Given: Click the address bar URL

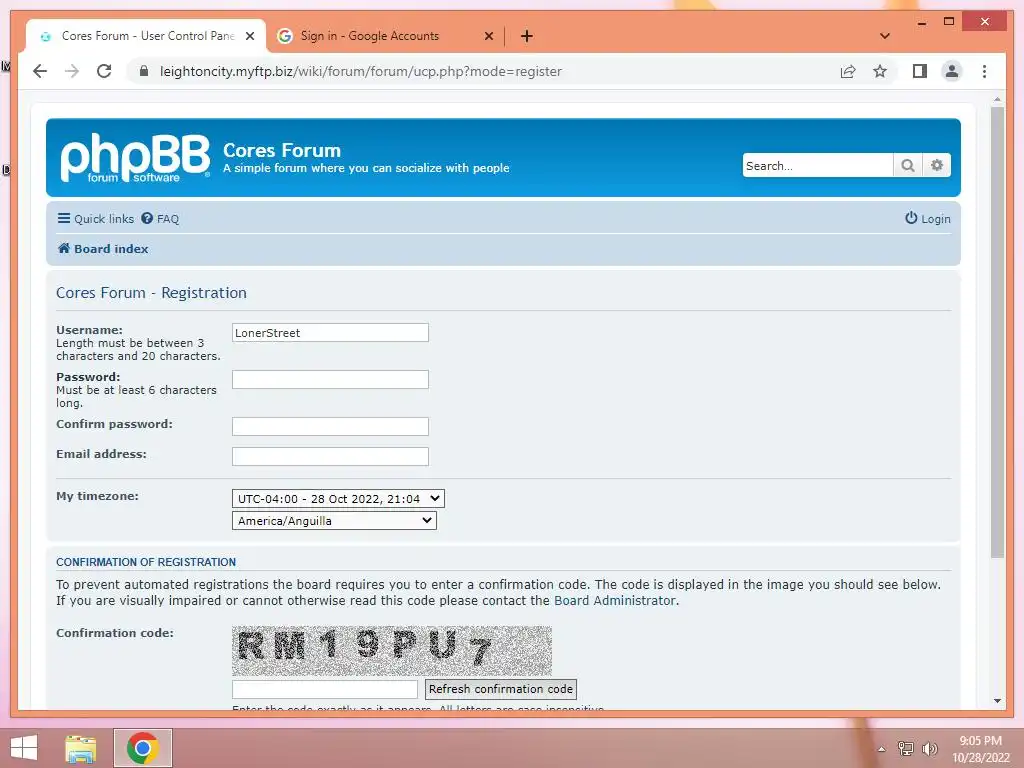Looking at the screenshot, I should click(x=360, y=71).
